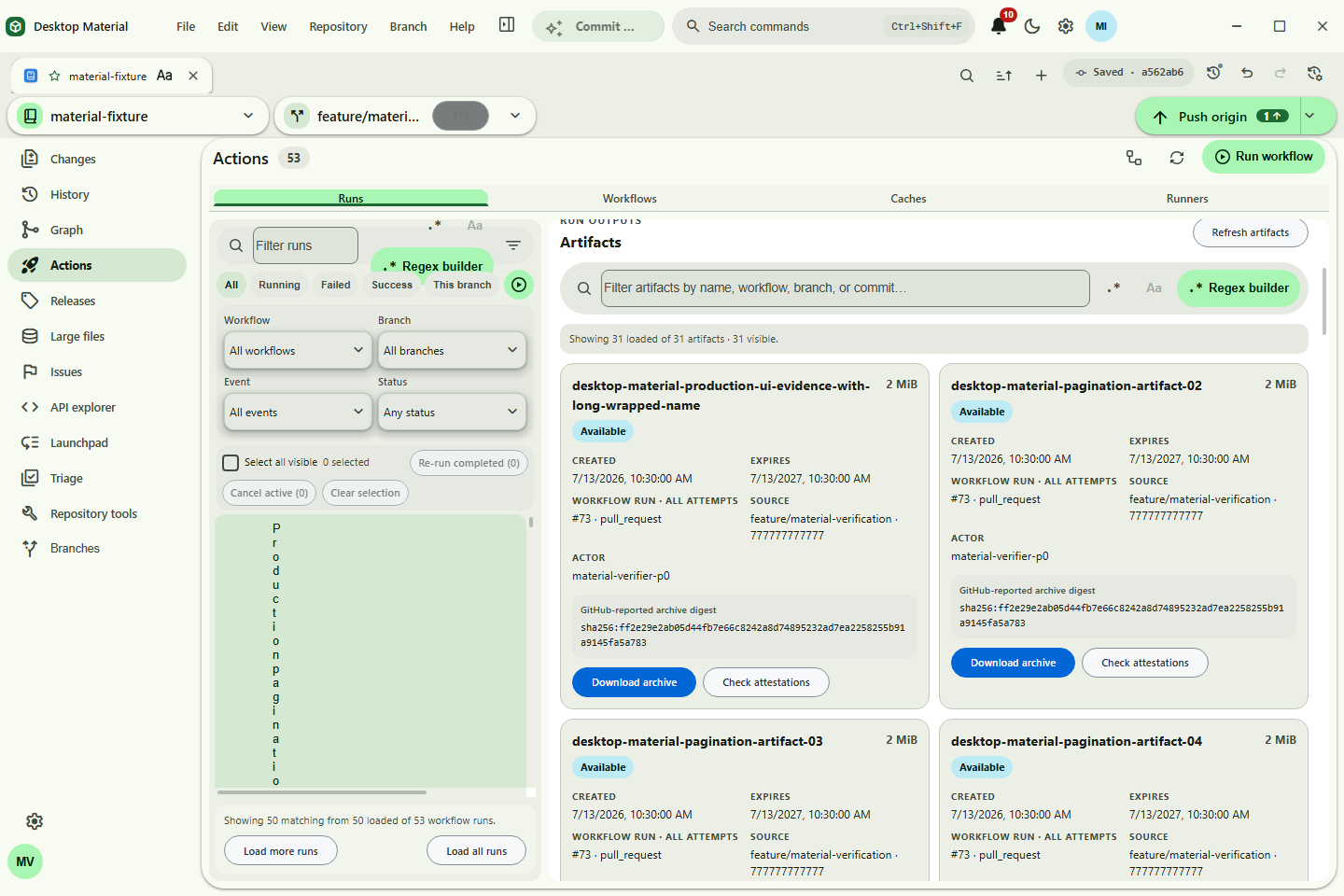This screenshot has width=1344, height=896.
Task: Open the history settings clock-gear icon
Action: point(1314,72)
